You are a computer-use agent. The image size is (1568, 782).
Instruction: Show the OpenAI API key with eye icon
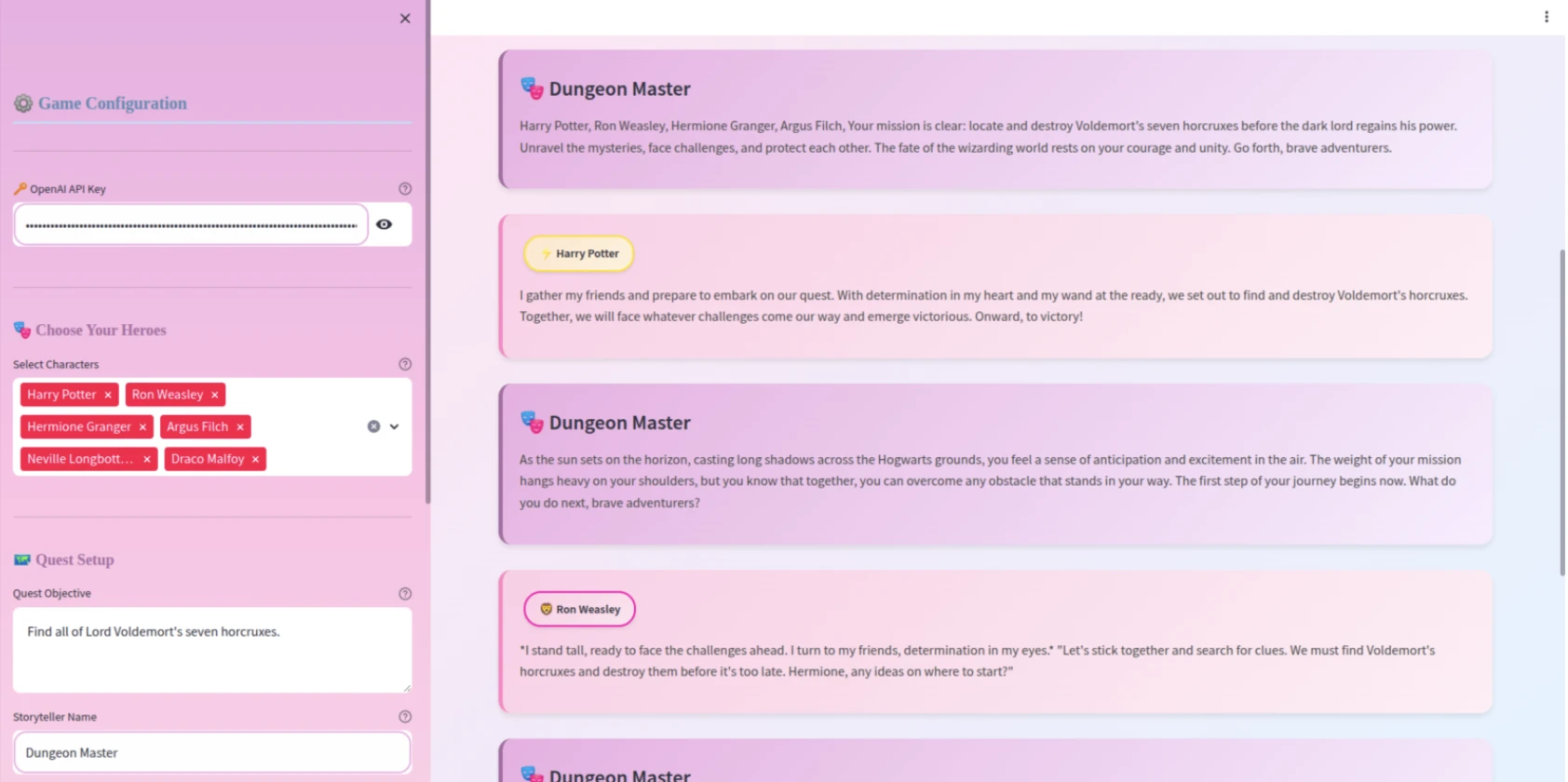click(x=384, y=224)
